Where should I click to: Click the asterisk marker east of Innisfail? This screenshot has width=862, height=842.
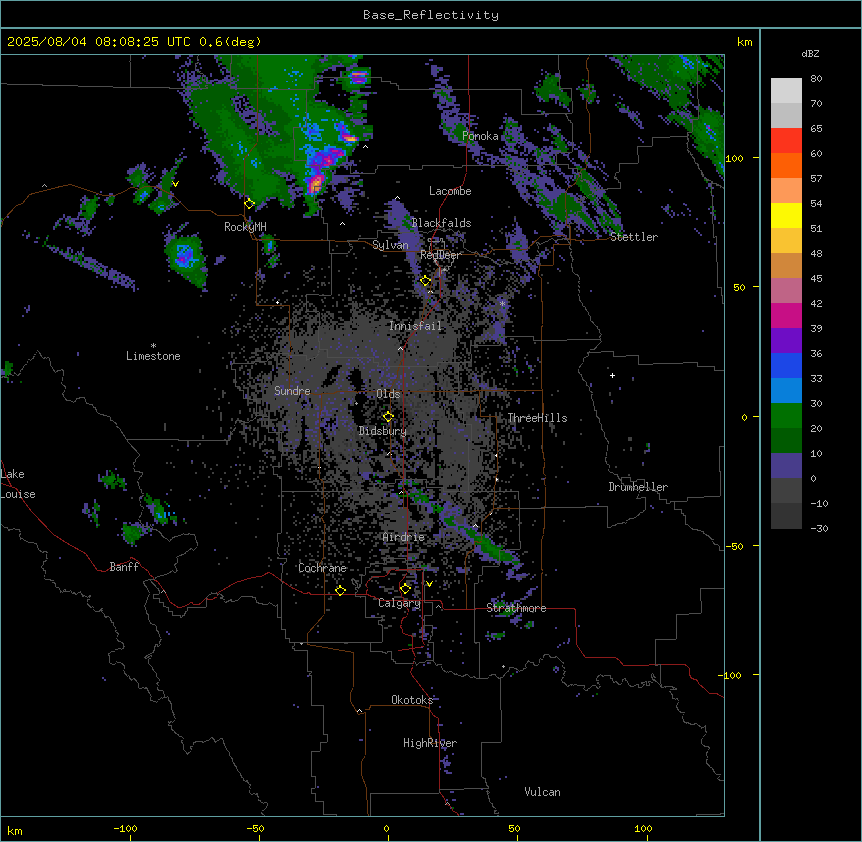click(x=502, y=303)
